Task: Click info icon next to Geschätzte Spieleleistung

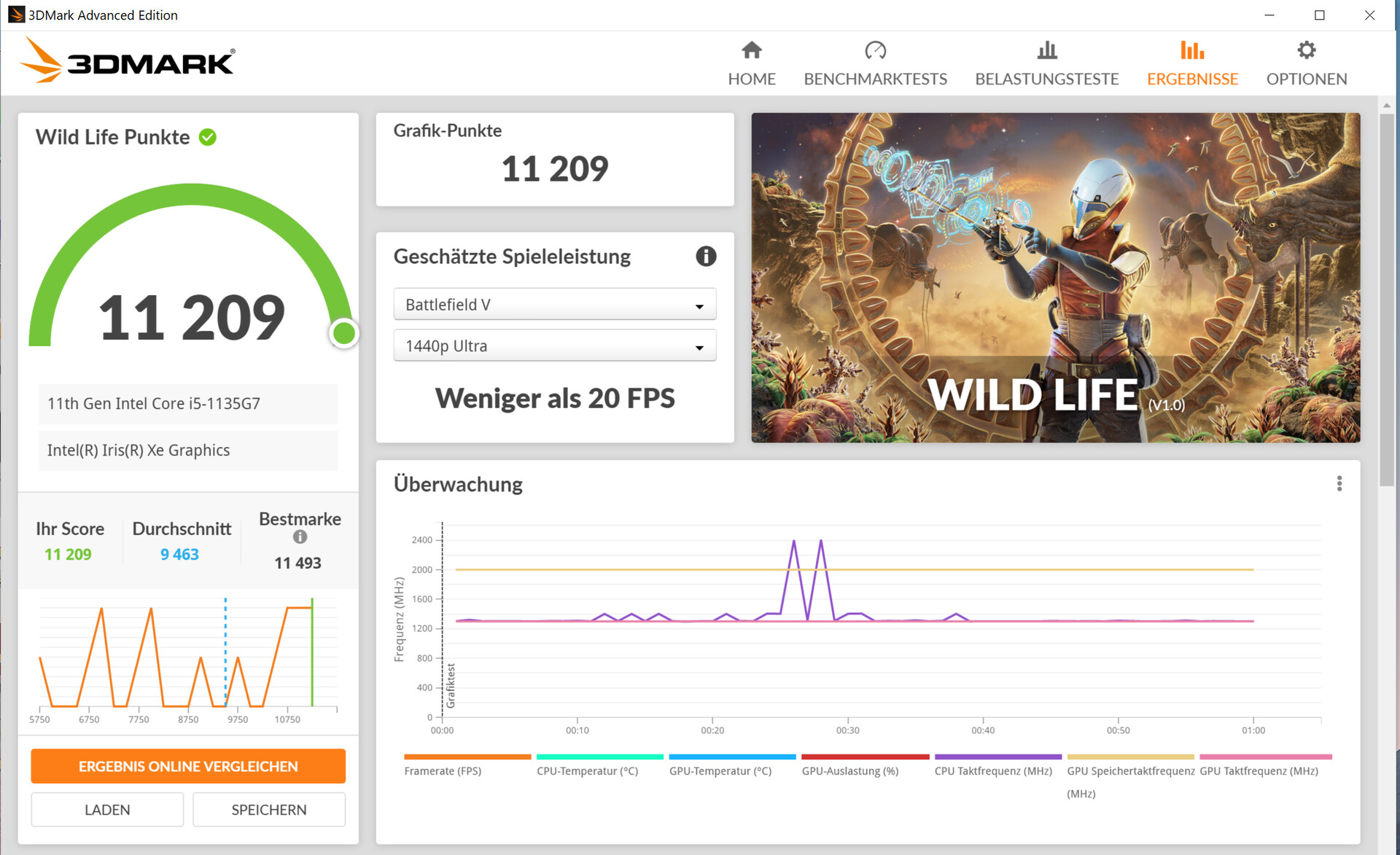Action: 705,257
